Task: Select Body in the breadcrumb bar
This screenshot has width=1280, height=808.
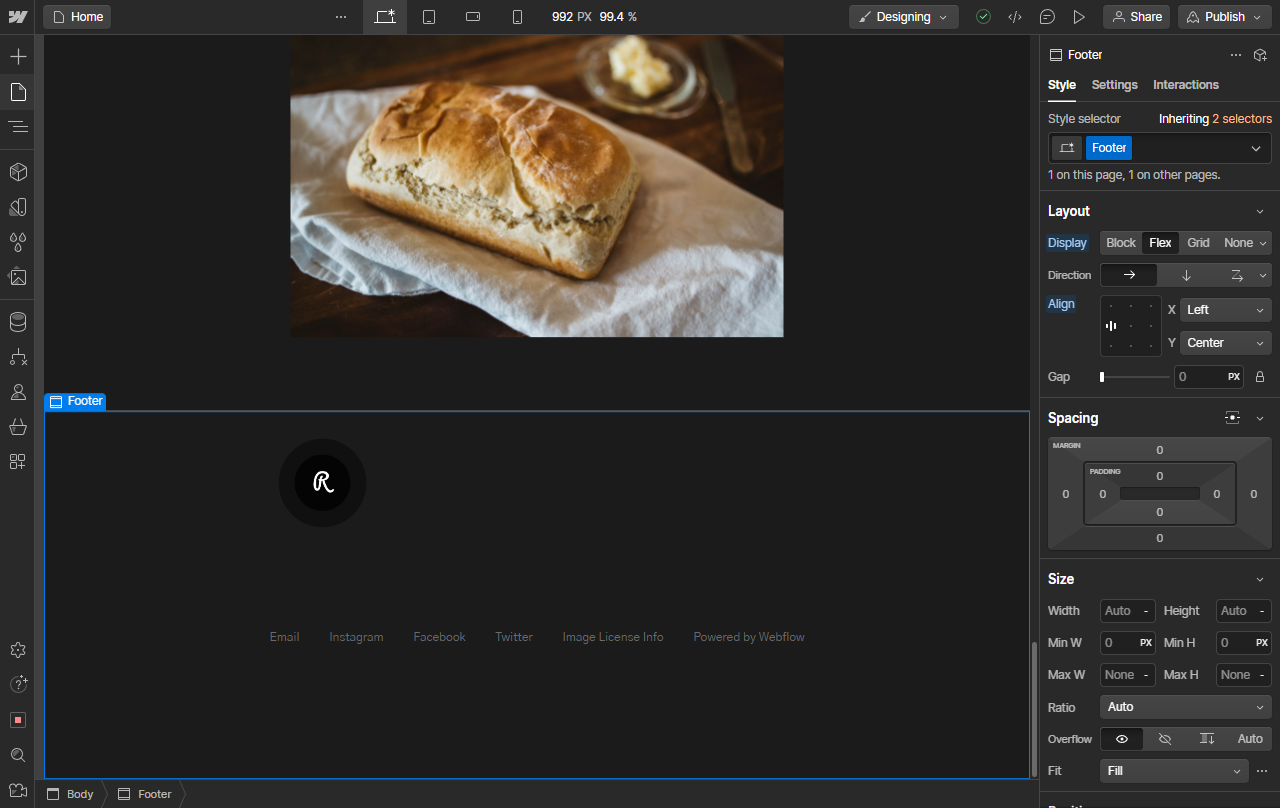Action: tap(71, 794)
